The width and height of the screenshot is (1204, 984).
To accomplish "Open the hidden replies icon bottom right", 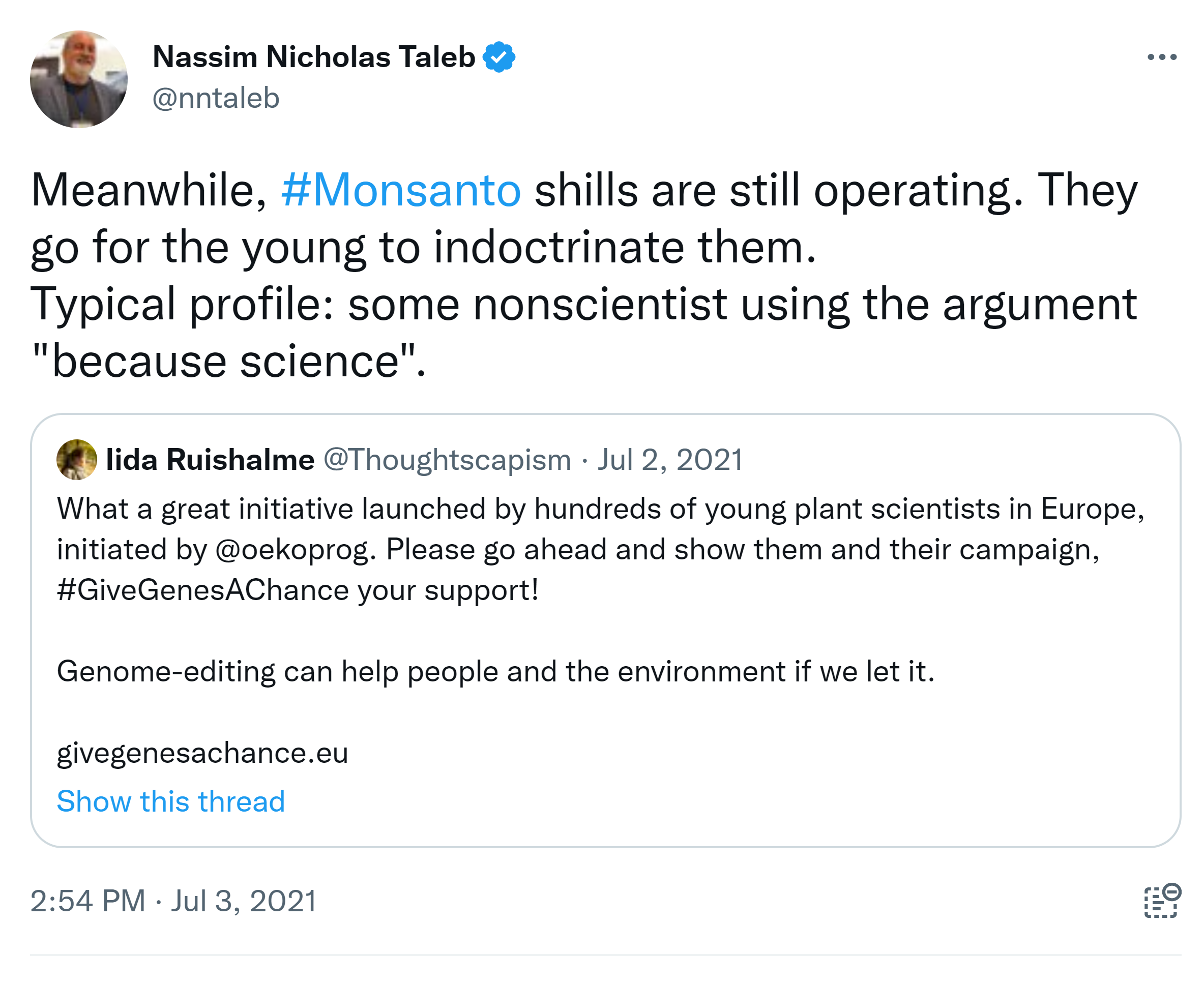I will pyautogui.click(x=1161, y=900).
